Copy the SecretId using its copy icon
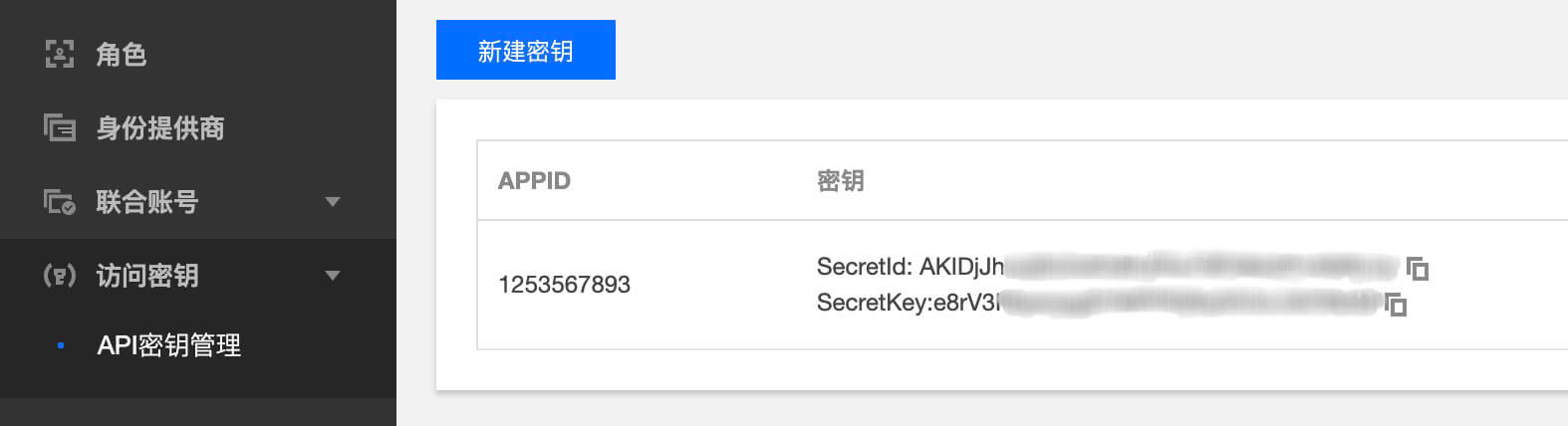Viewport: 1568px width, 426px height. tap(1417, 268)
